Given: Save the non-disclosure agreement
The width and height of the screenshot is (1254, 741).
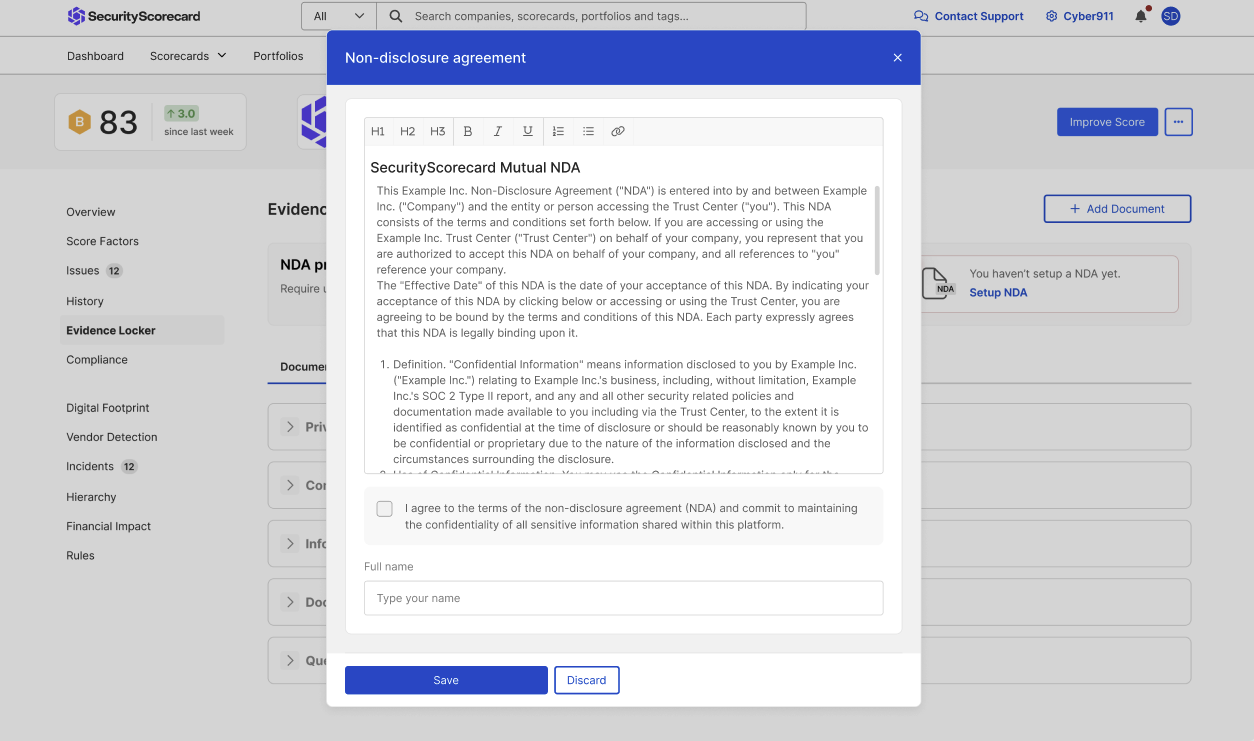Looking at the screenshot, I should [446, 680].
